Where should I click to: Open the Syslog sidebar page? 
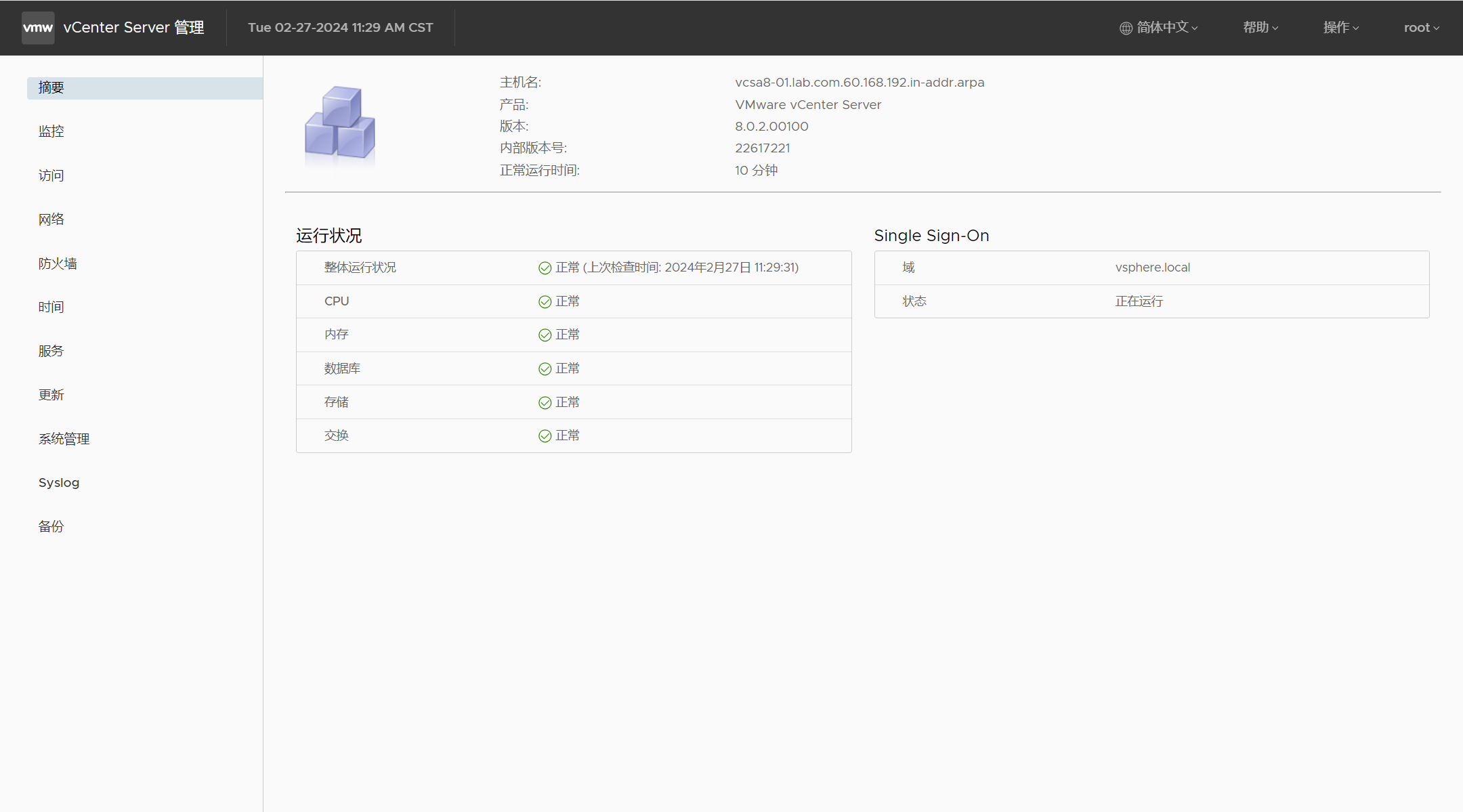(x=59, y=483)
